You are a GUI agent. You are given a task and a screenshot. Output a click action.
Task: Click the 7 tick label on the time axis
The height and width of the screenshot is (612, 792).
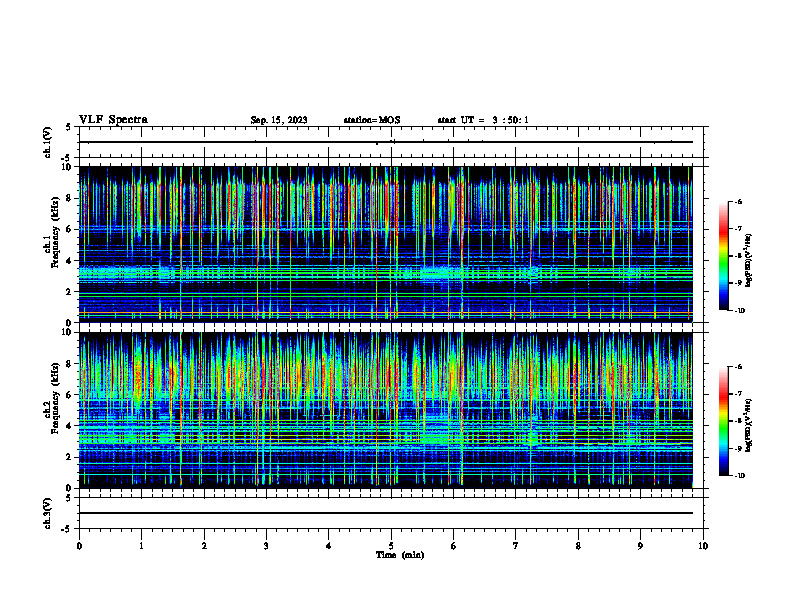(x=516, y=546)
